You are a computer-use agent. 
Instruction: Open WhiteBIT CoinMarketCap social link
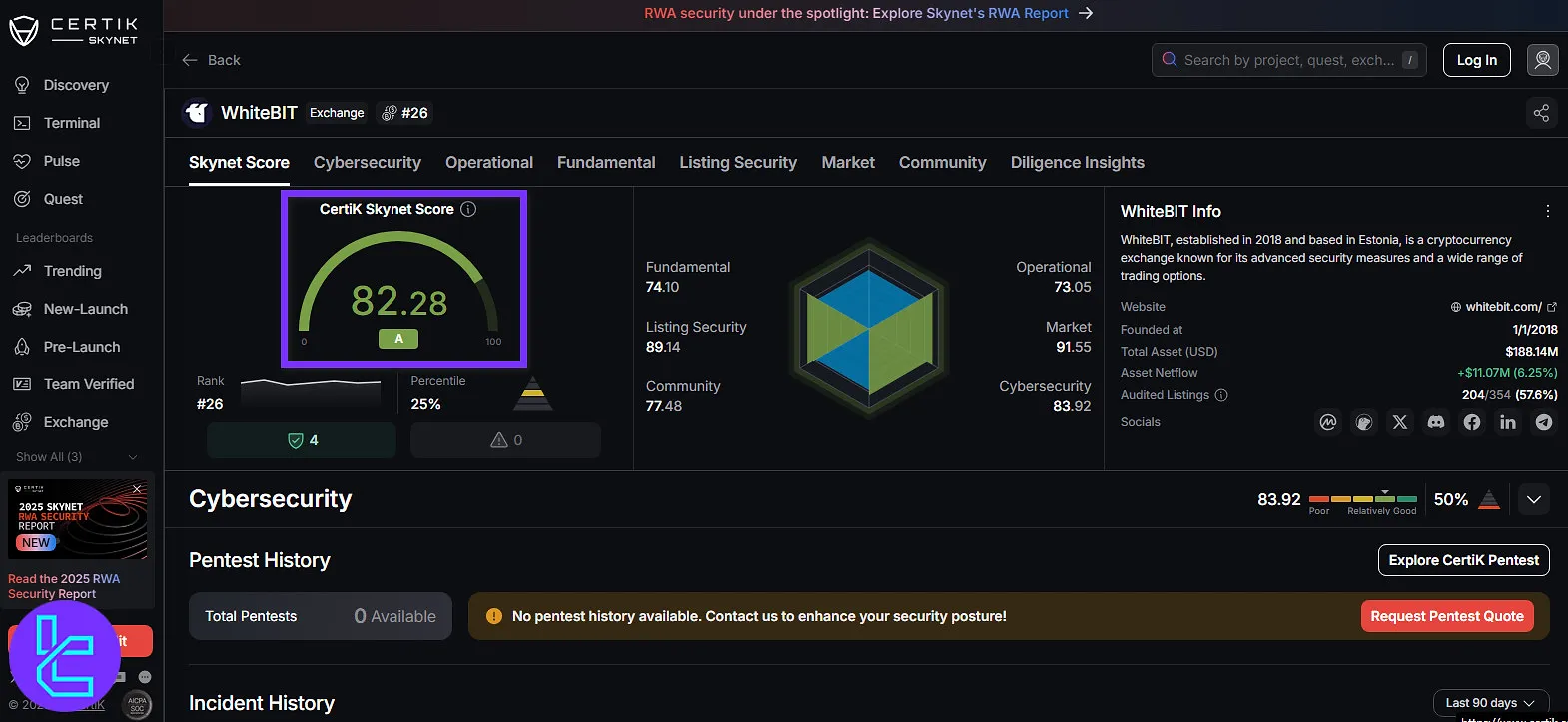click(x=1327, y=422)
